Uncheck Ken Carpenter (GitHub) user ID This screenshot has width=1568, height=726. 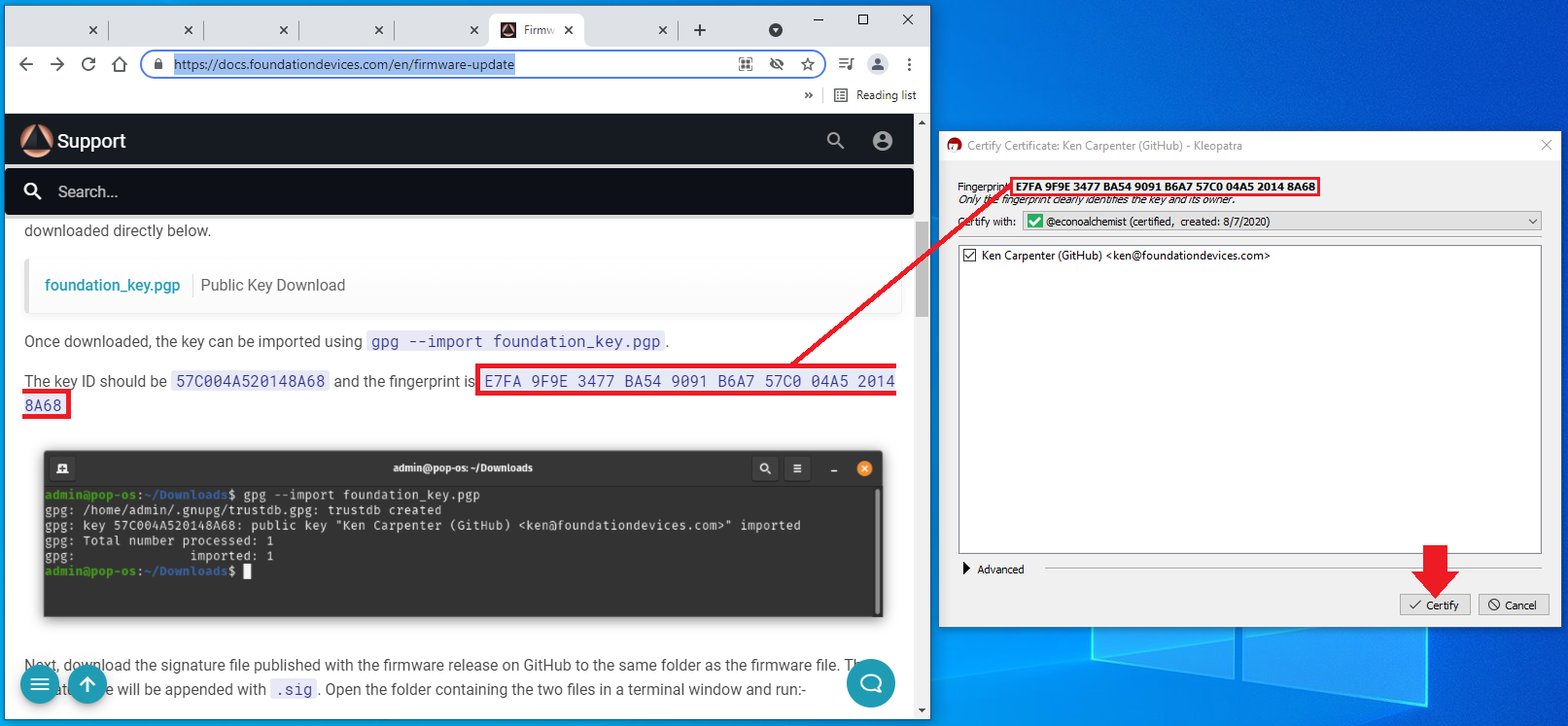(x=969, y=256)
